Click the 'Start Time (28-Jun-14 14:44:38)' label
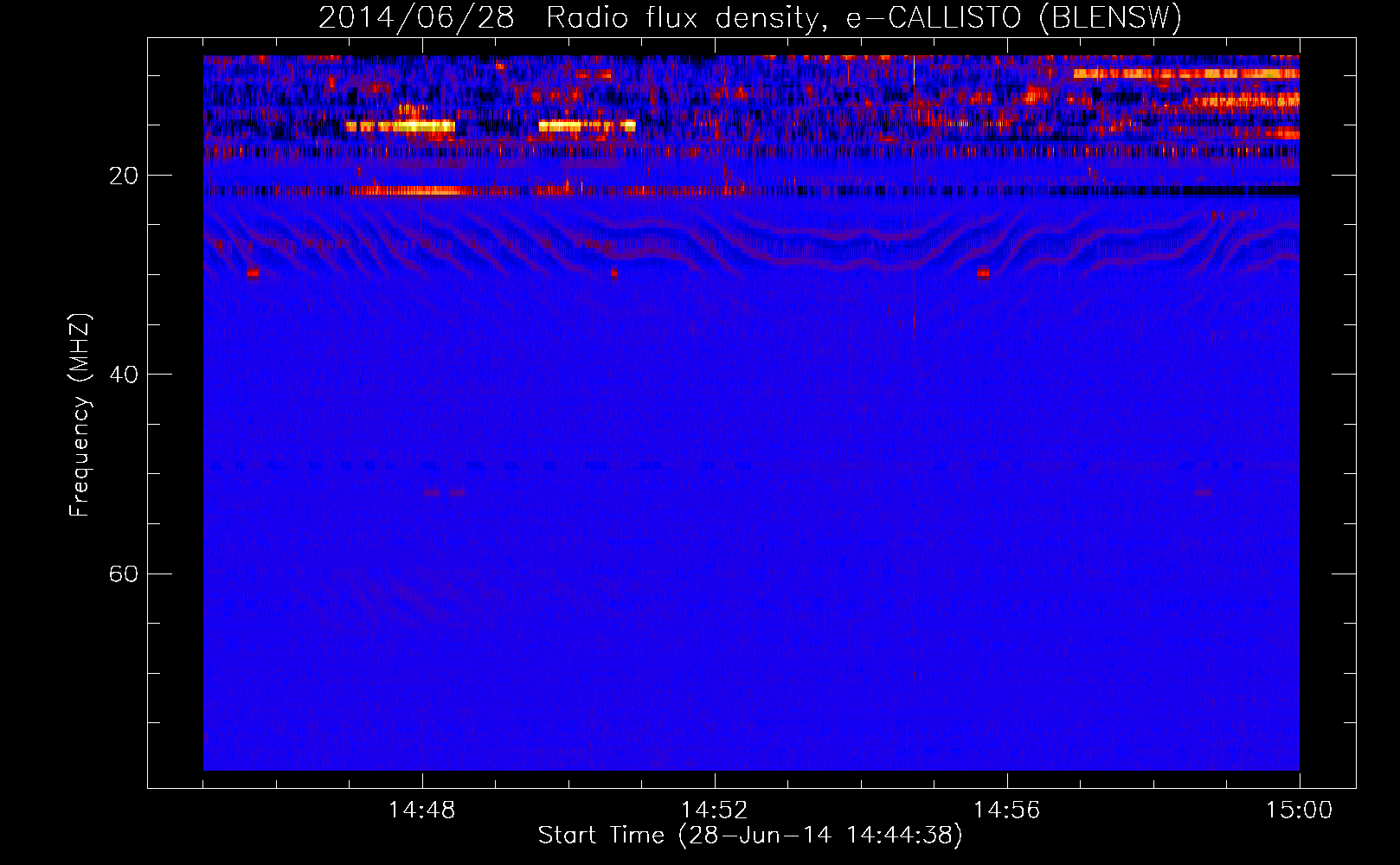Image resolution: width=1400 pixels, height=865 pixels. click(x=750, y=836)
